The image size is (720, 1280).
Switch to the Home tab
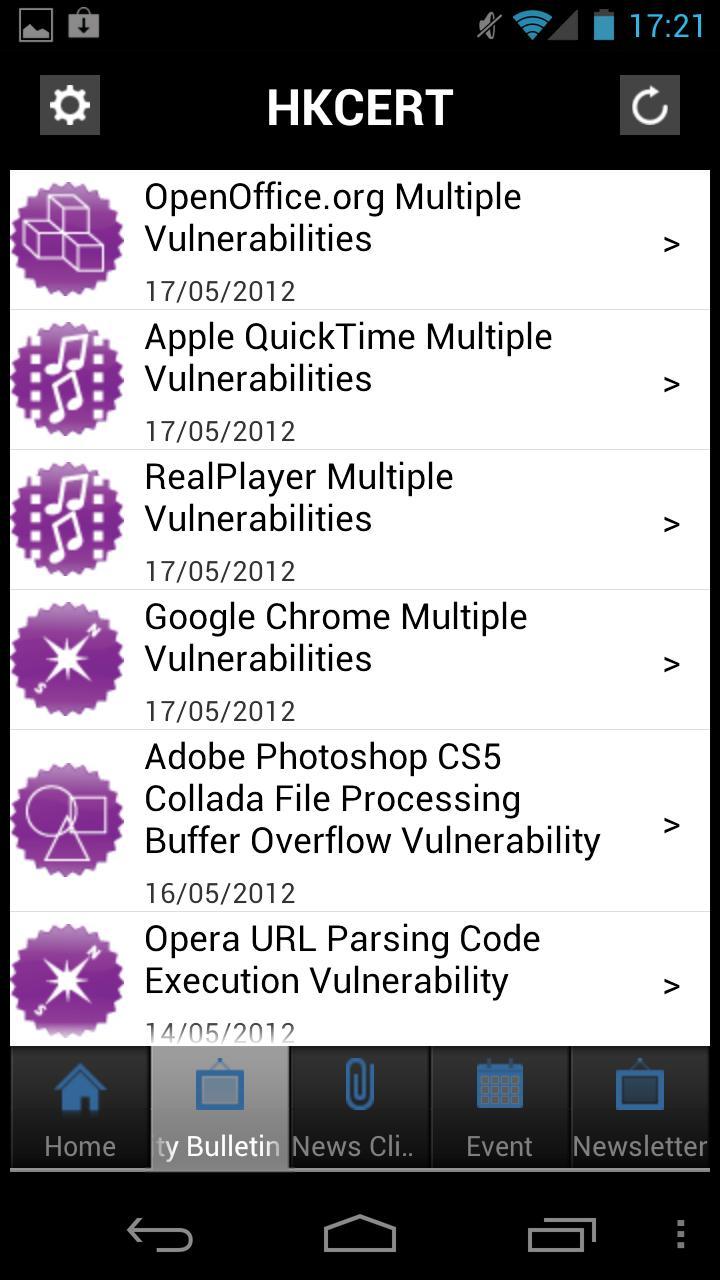pos(80,1108)
